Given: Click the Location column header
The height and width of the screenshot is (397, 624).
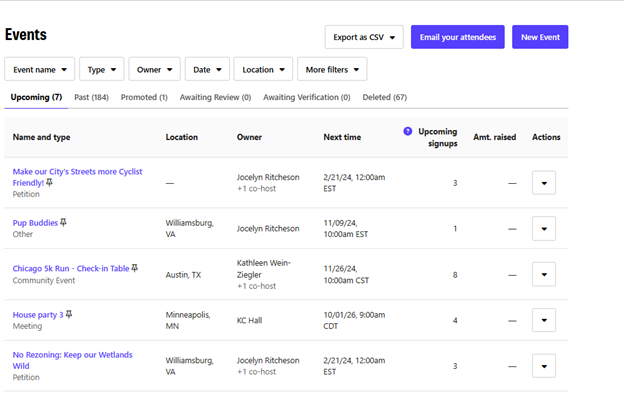Looking at the screenshot, I should (x=181, y=137).
